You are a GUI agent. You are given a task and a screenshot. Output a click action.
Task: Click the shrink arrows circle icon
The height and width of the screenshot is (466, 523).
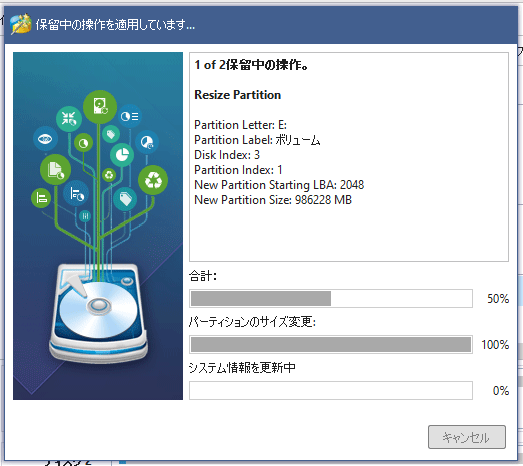69,118
